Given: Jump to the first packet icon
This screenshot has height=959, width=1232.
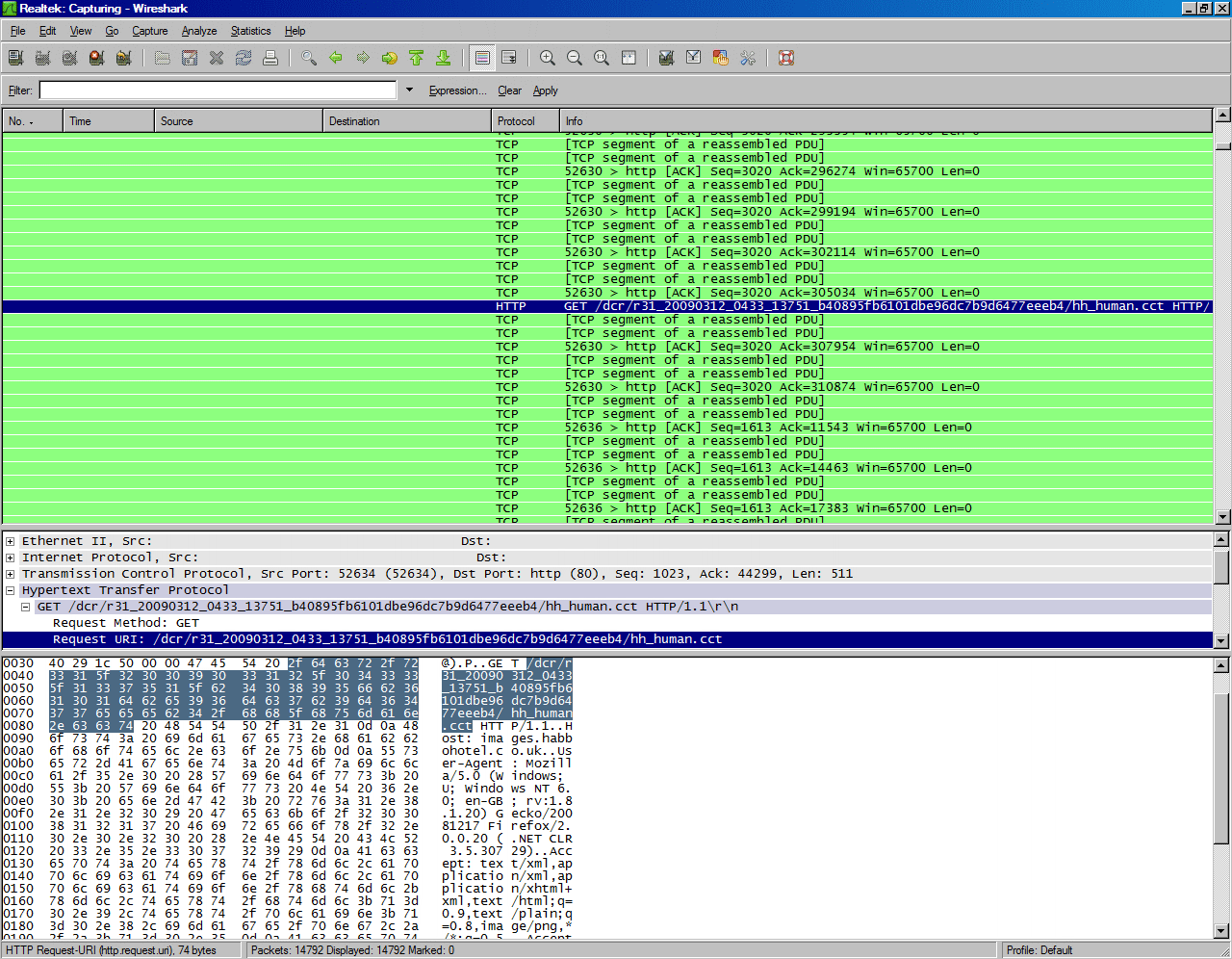Looking at the screenshot, I should coord(417,58).
